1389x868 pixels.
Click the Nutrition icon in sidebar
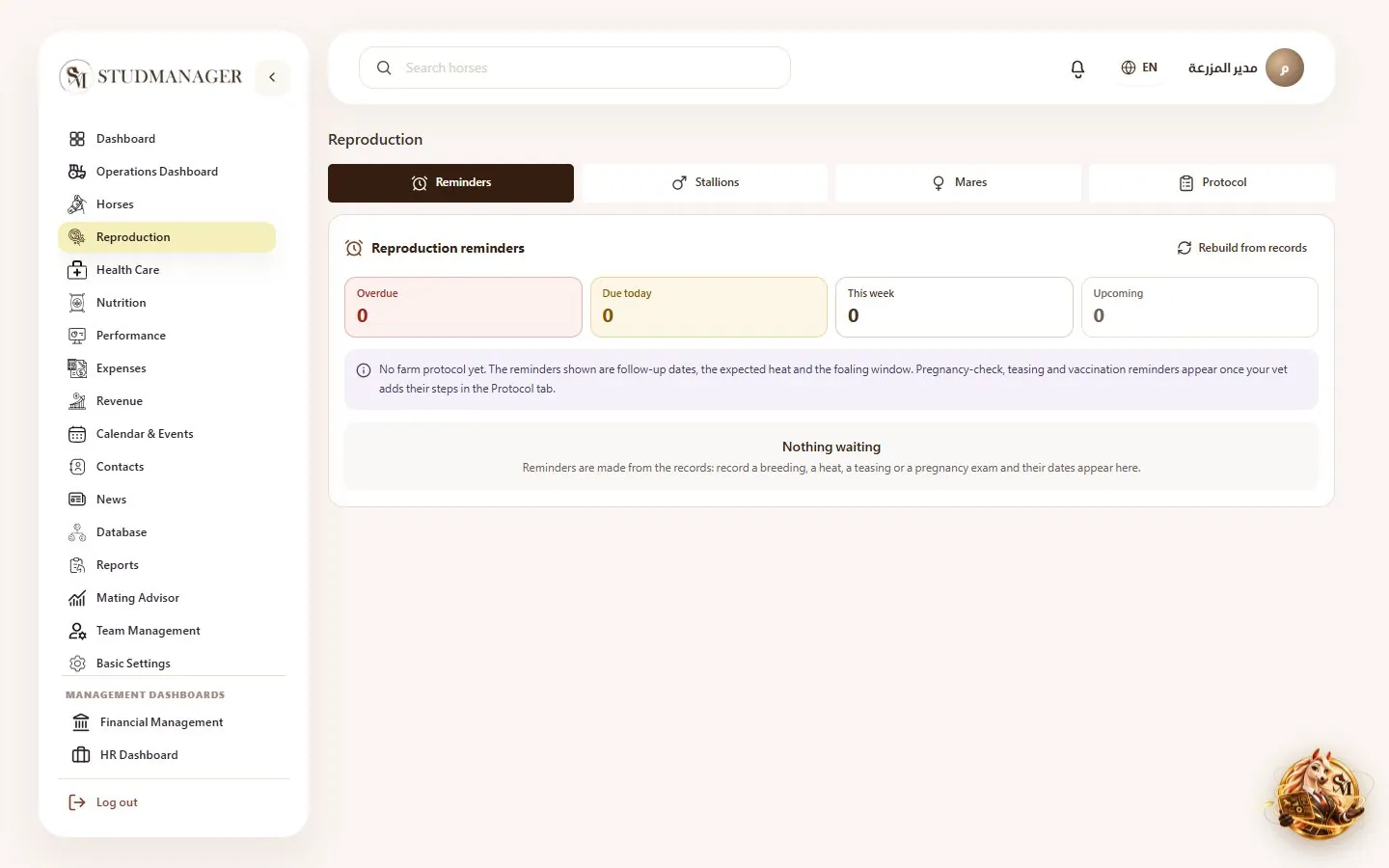[77, 303]
